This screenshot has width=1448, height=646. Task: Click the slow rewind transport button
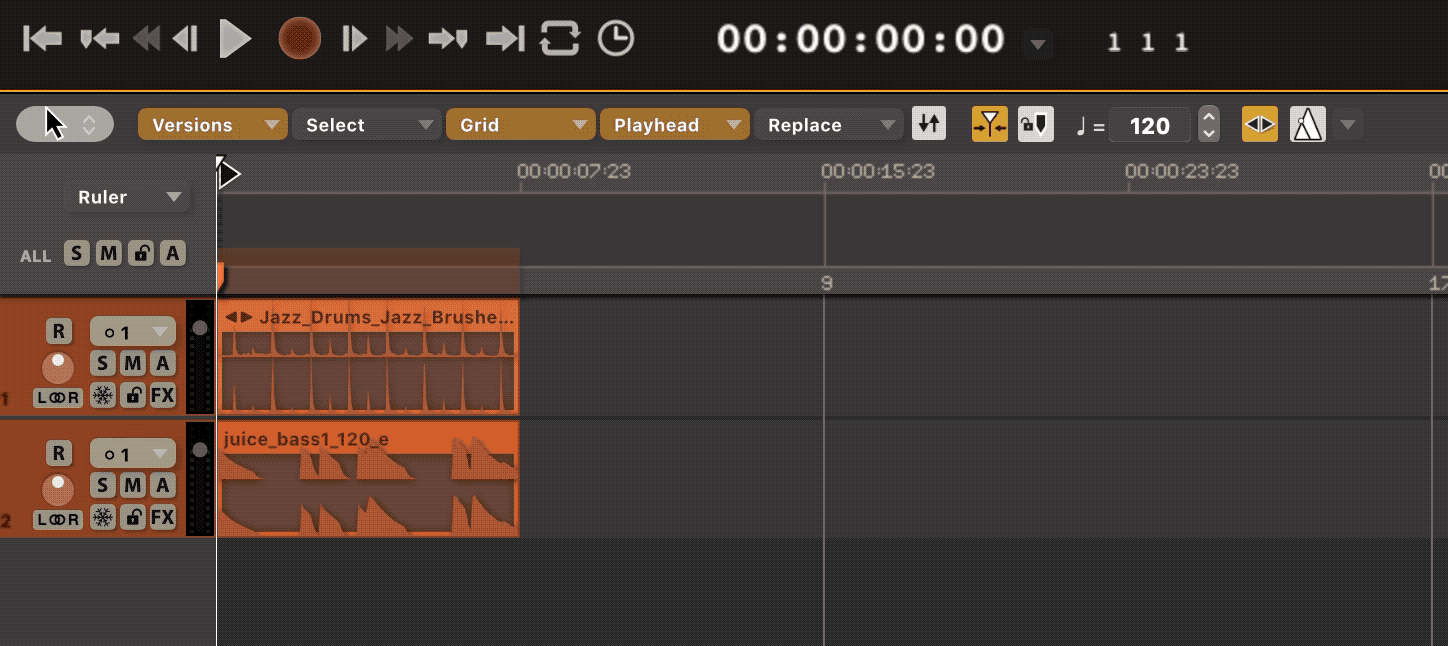185,39
